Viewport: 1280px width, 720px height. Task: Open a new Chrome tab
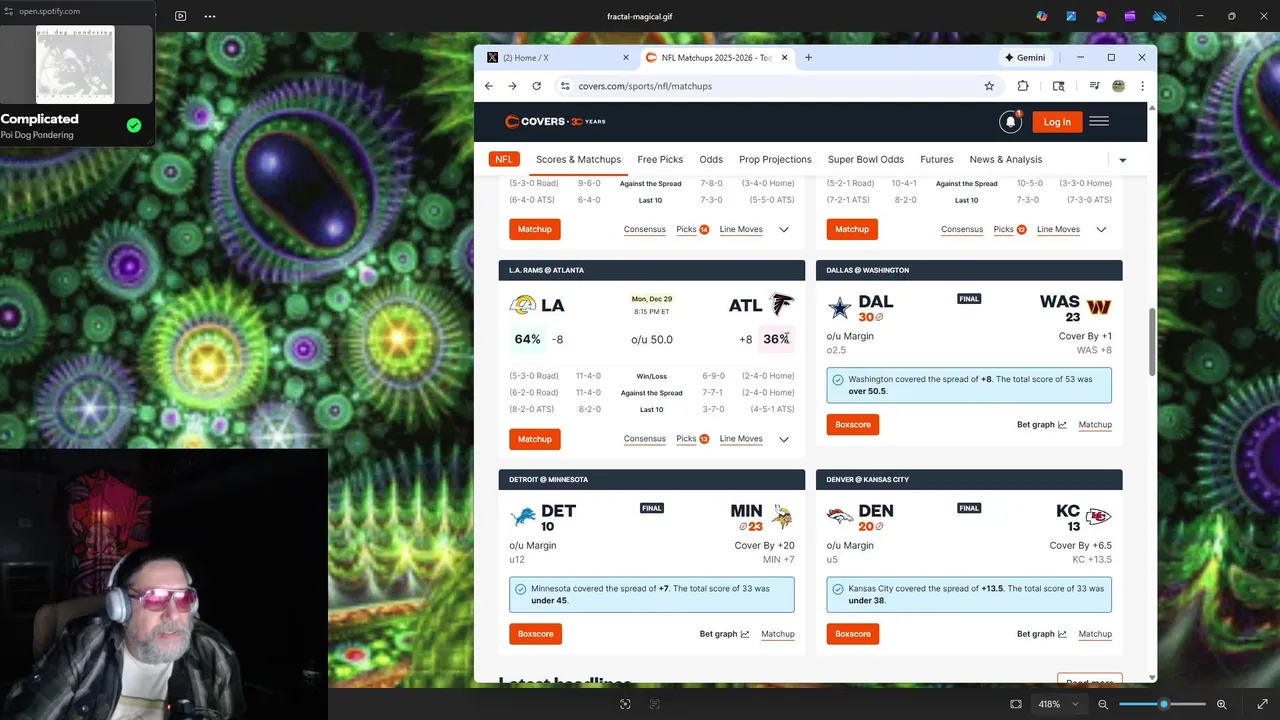808,57
